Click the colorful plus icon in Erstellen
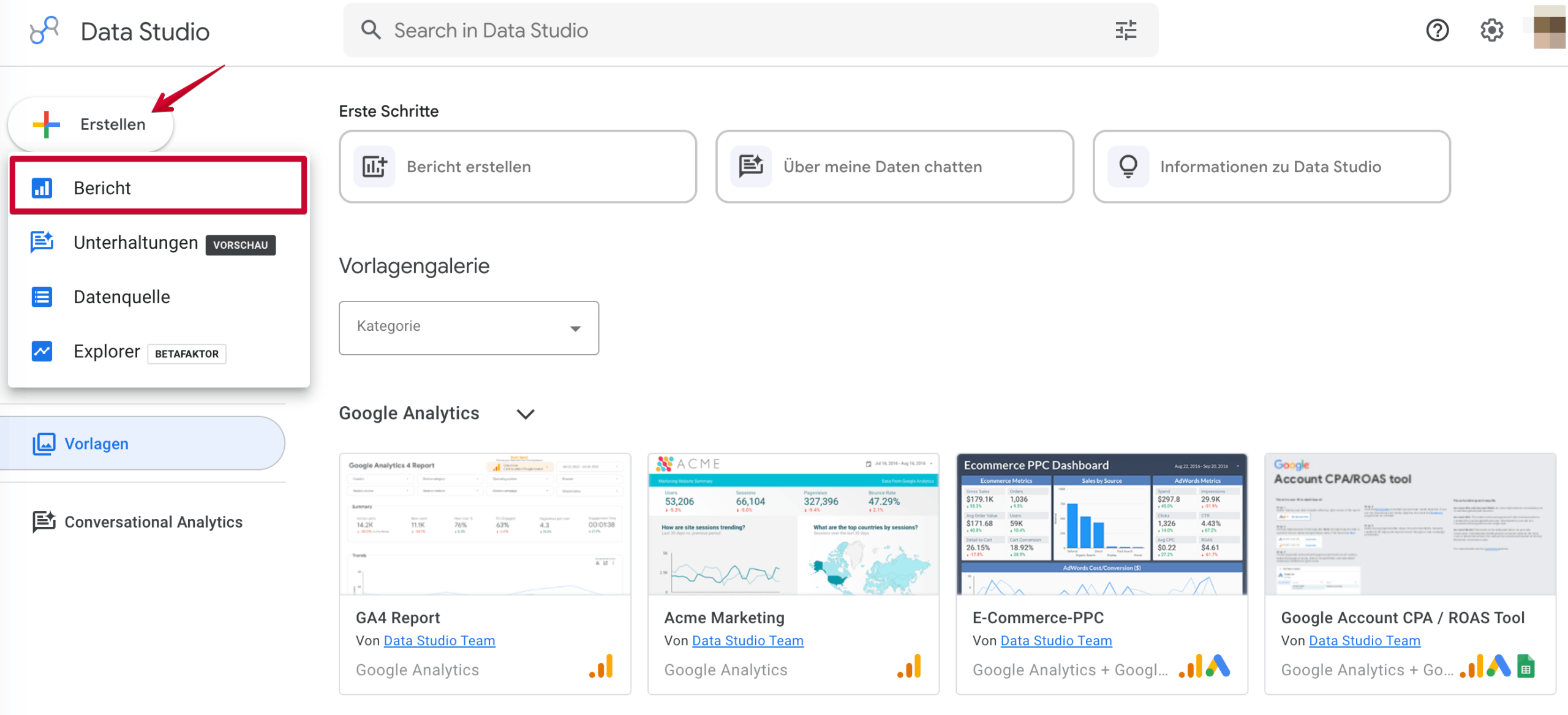1568x715 pixels. pos(46,124)
